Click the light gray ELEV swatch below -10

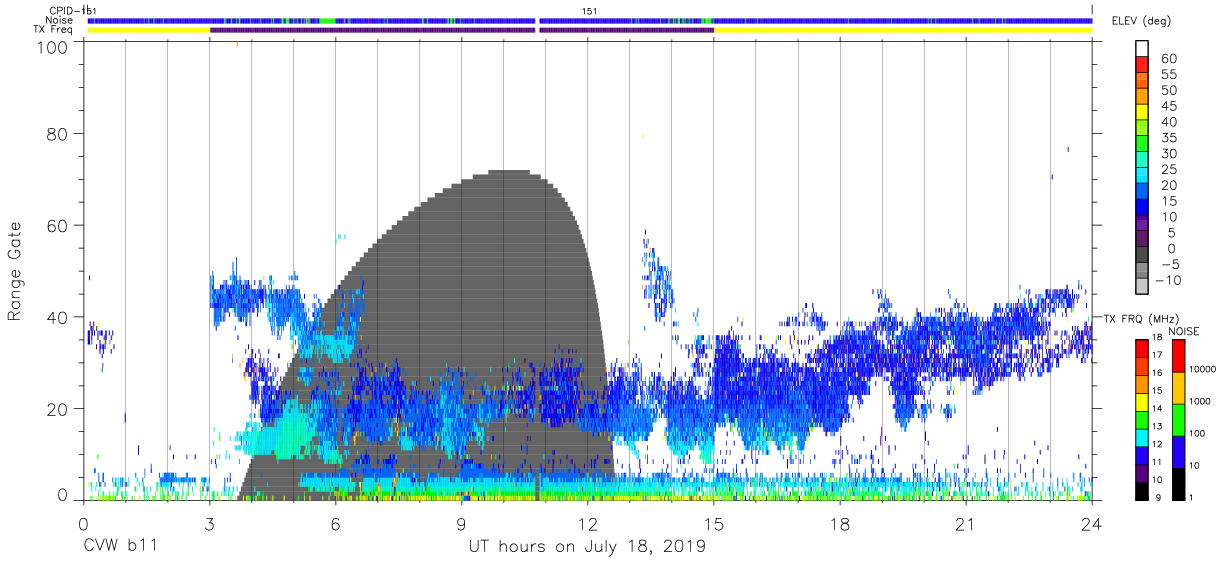(x=1142, y=287)
